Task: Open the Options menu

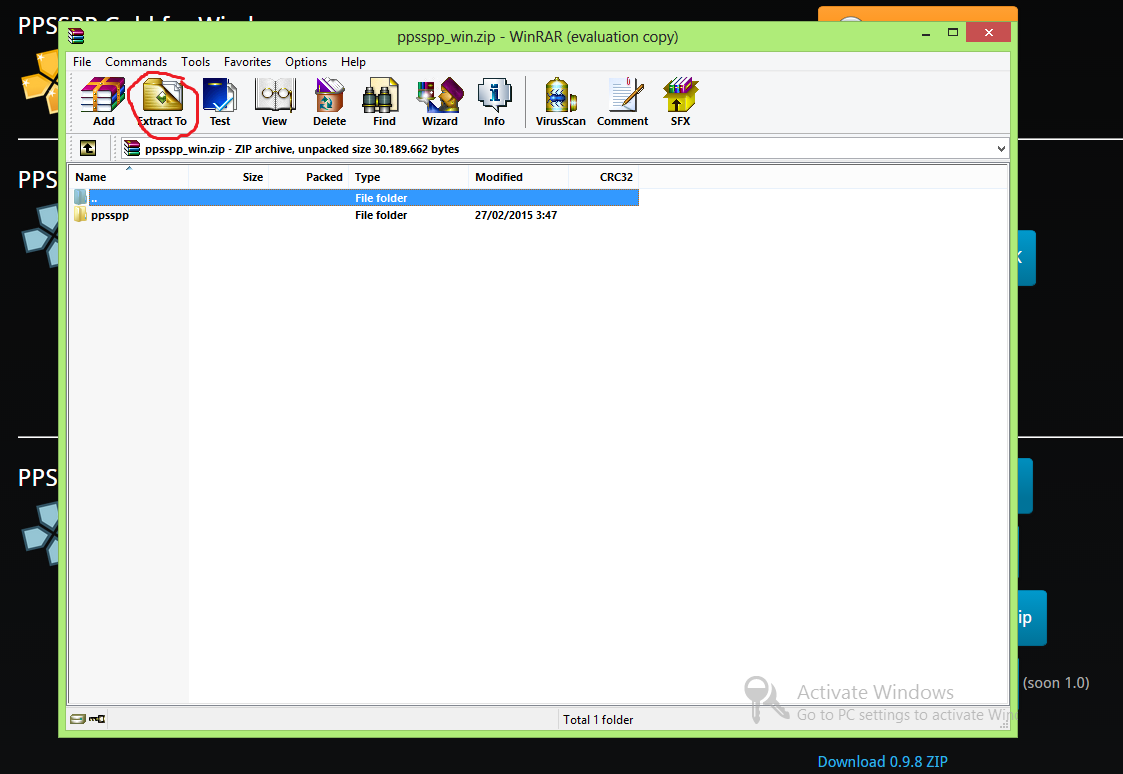Action: click(306, 62)
